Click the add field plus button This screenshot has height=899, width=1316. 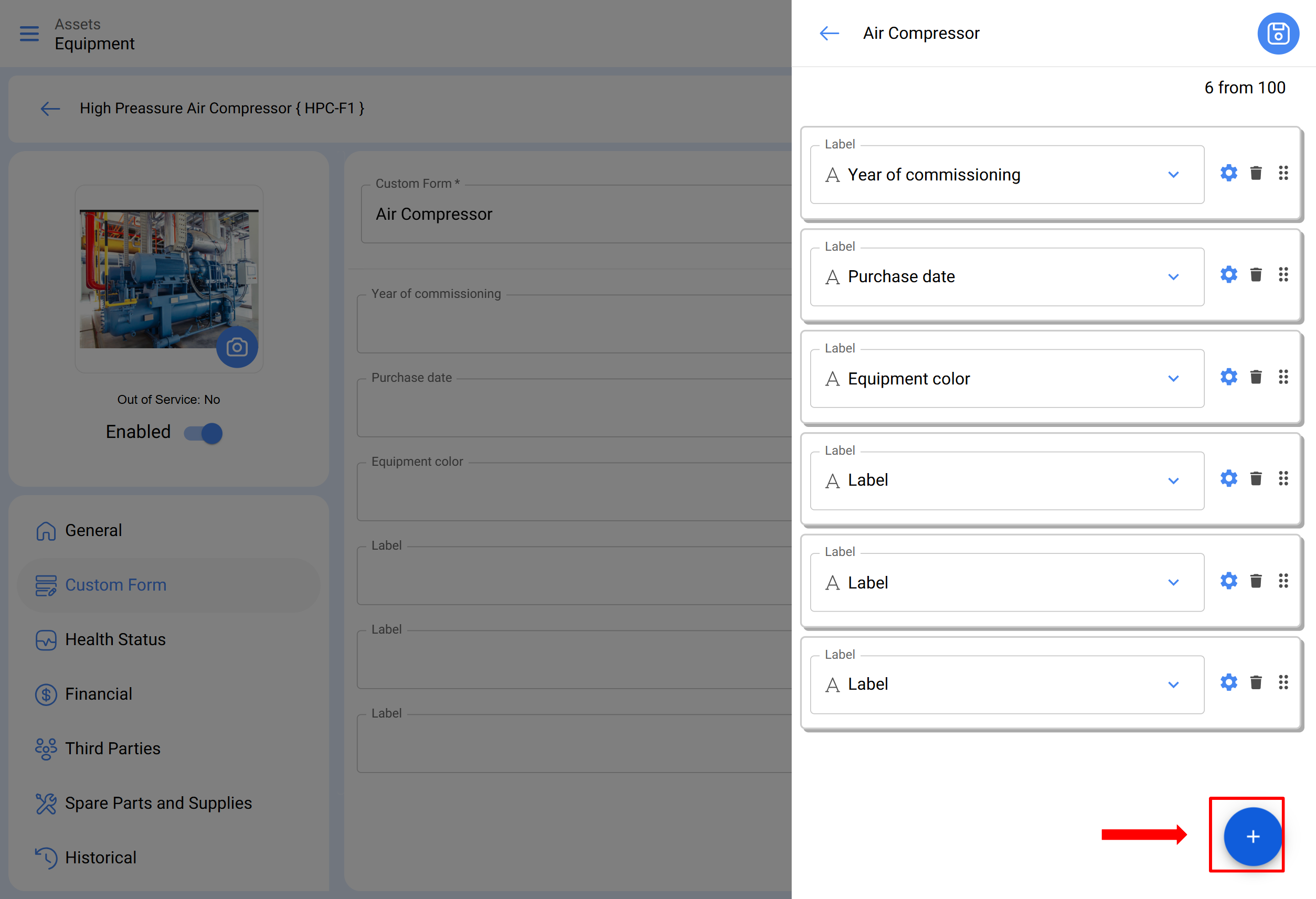pyautogui.click(x=1252, y=836)
